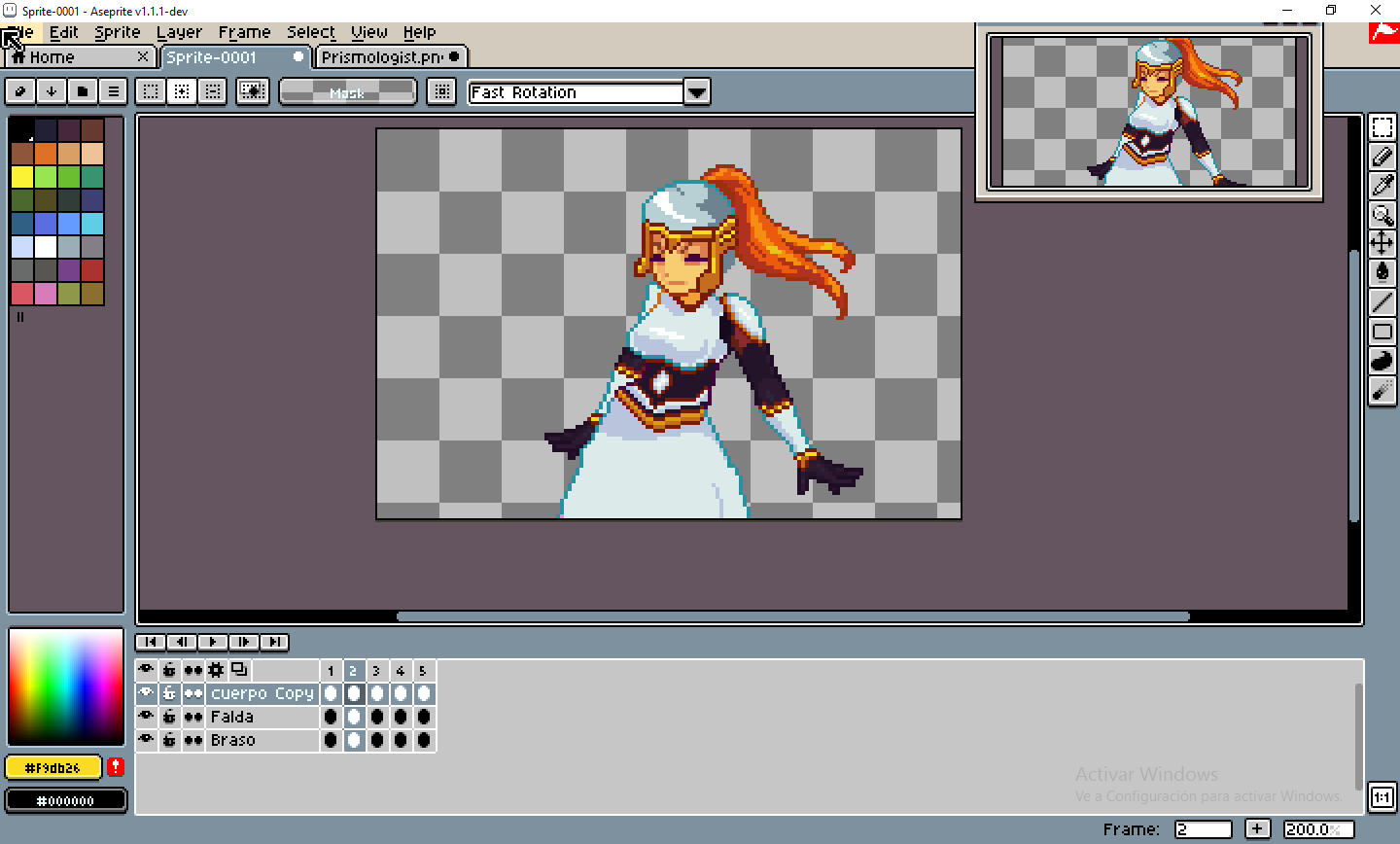1400x844 pixels.
Task: Toggle visibility of cuerpo Copy layer
Action: pyautogui.click(x=146, y=693)
